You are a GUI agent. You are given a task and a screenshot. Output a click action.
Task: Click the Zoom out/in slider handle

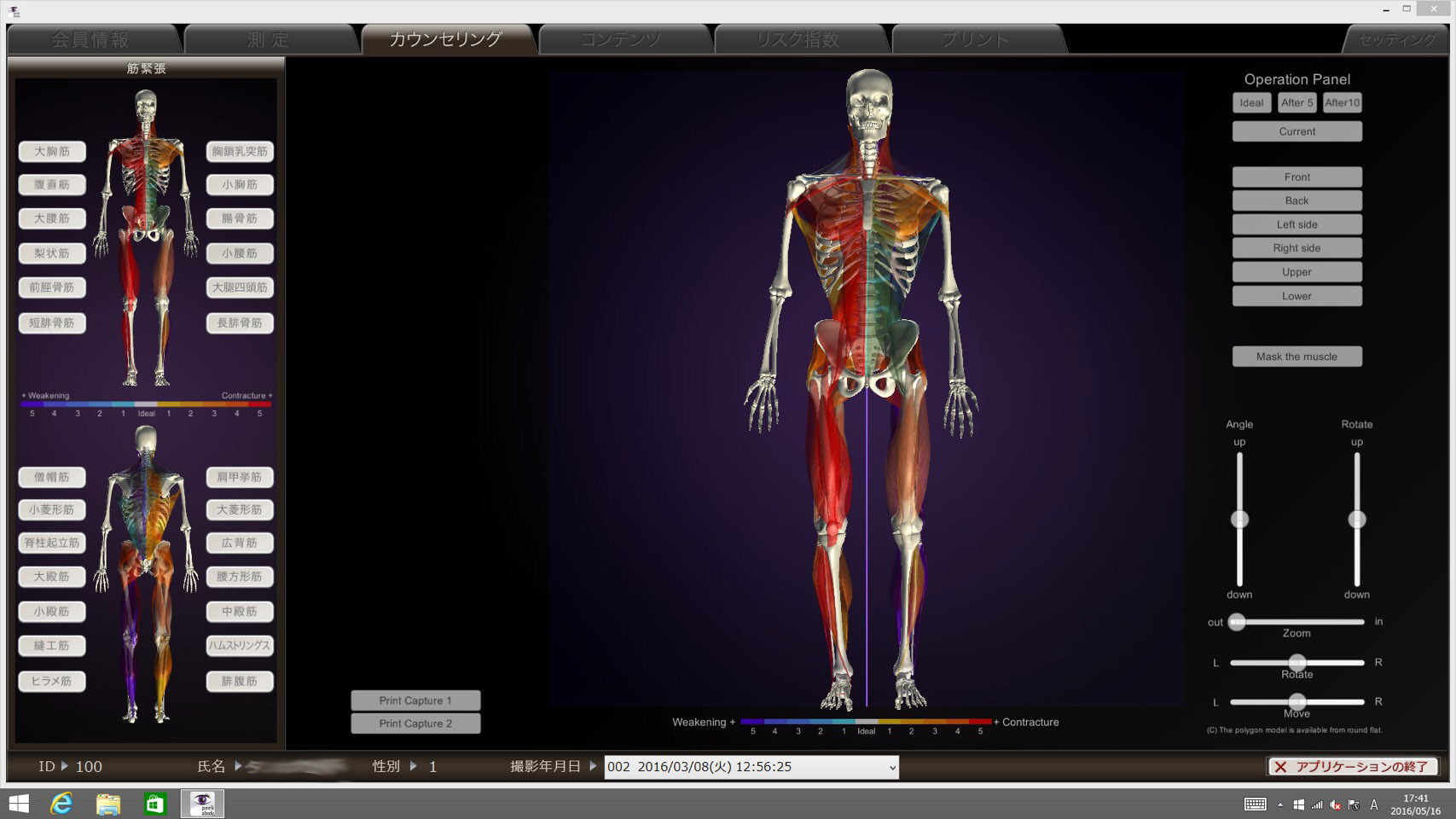(1237, 622)
